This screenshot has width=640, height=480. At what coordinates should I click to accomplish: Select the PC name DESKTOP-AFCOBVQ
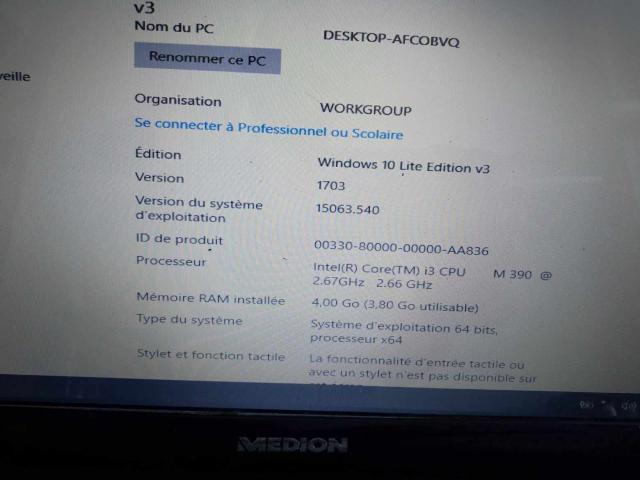pos(391,39)
